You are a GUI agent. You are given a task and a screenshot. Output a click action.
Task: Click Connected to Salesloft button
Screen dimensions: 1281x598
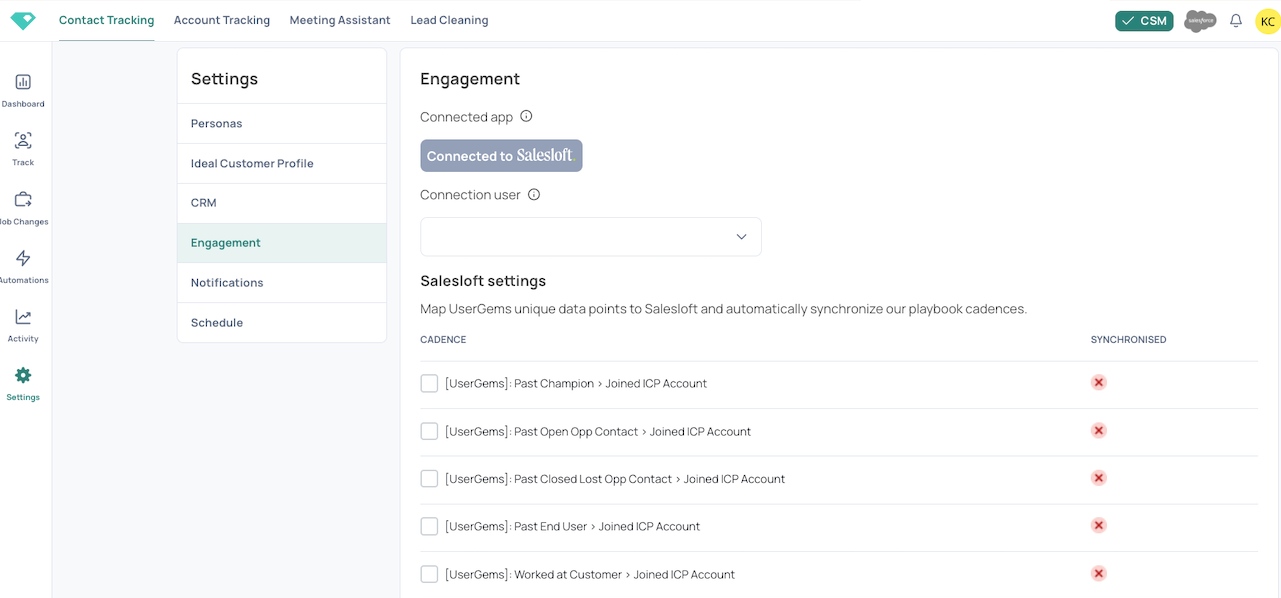tap(501, 155)
